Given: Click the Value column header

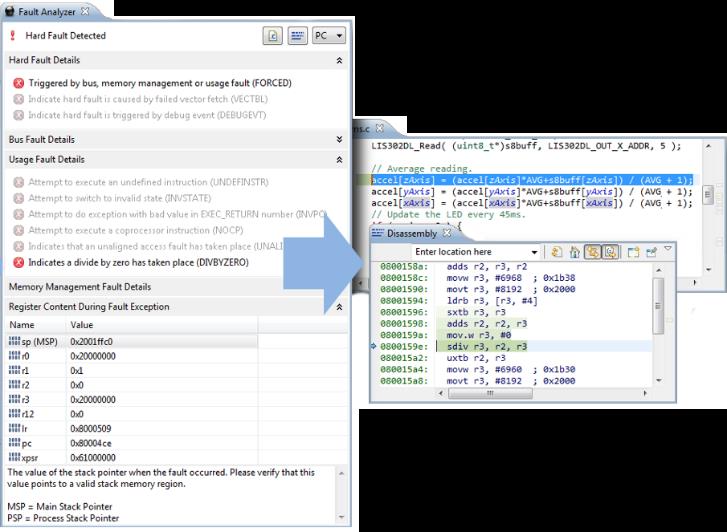Looking at the screenshot, I should pos(82,325).
